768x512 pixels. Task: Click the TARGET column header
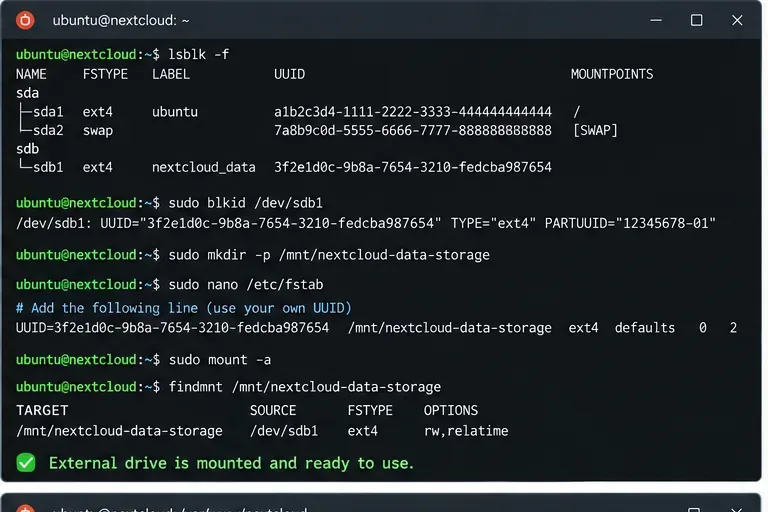(42, 410)
